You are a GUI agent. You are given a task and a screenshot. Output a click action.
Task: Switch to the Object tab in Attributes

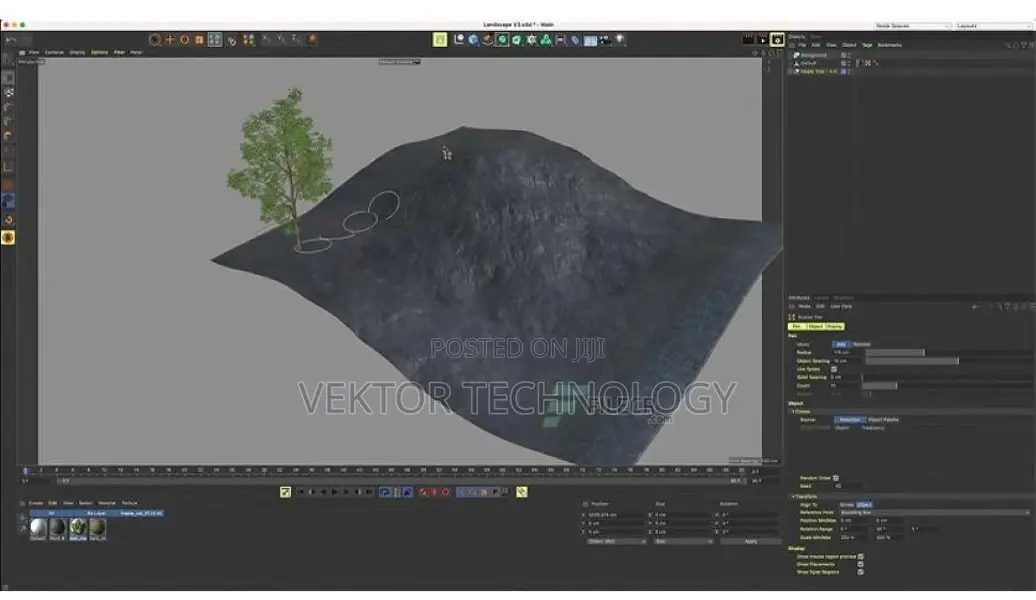(x=815, y=326)
